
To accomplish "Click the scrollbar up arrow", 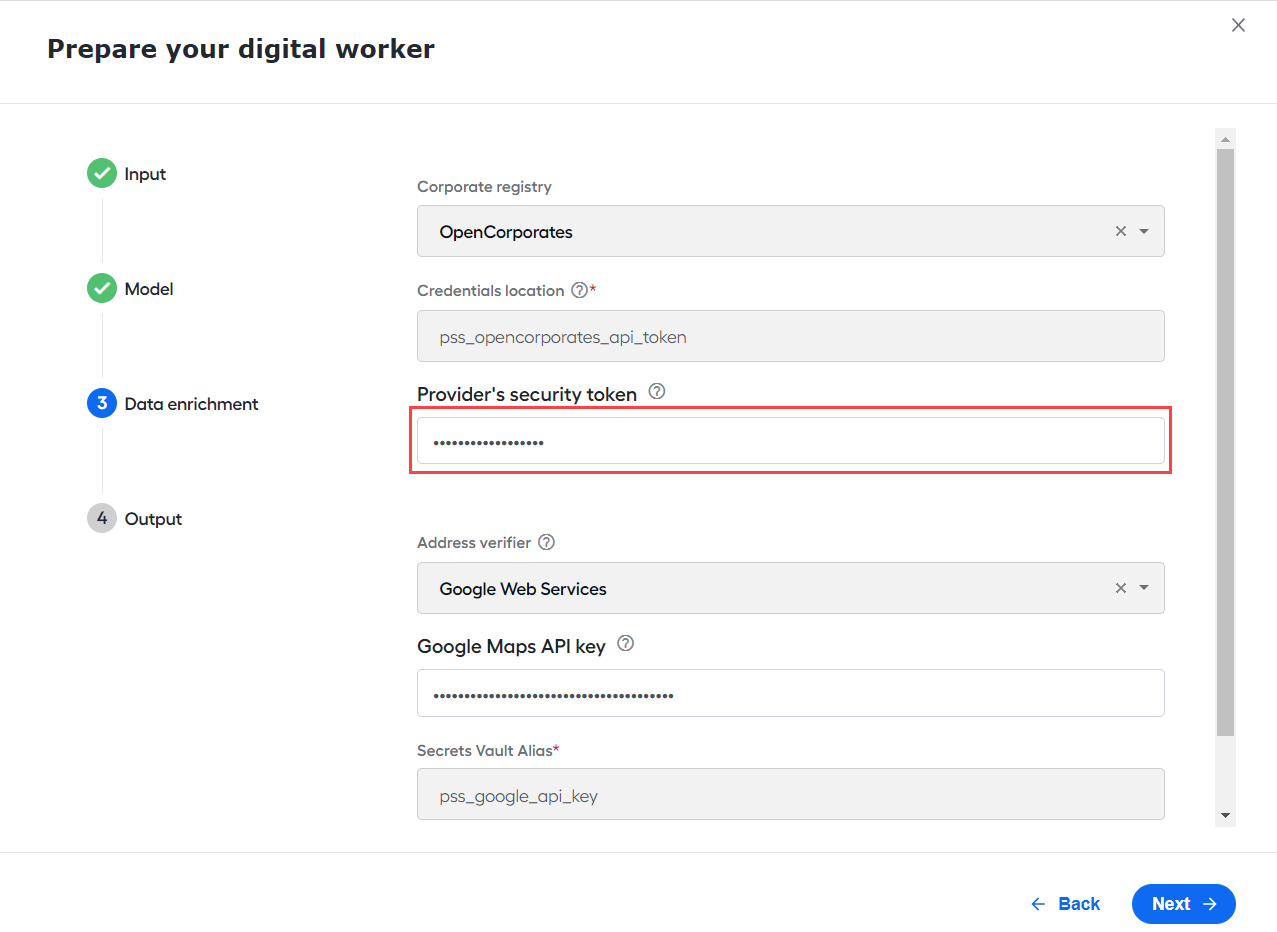I will point(1225,138).
